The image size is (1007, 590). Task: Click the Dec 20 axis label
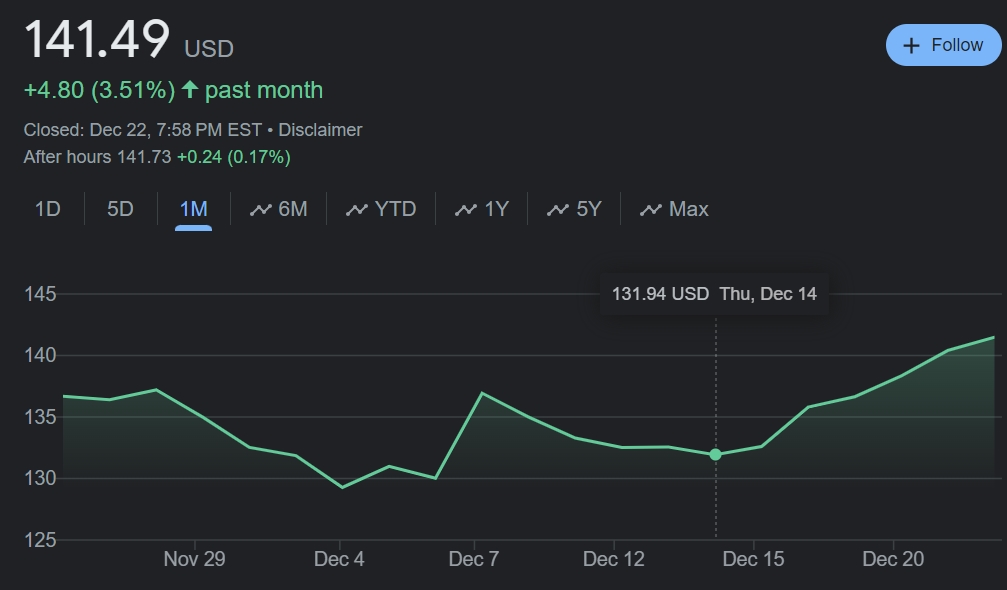893,559
